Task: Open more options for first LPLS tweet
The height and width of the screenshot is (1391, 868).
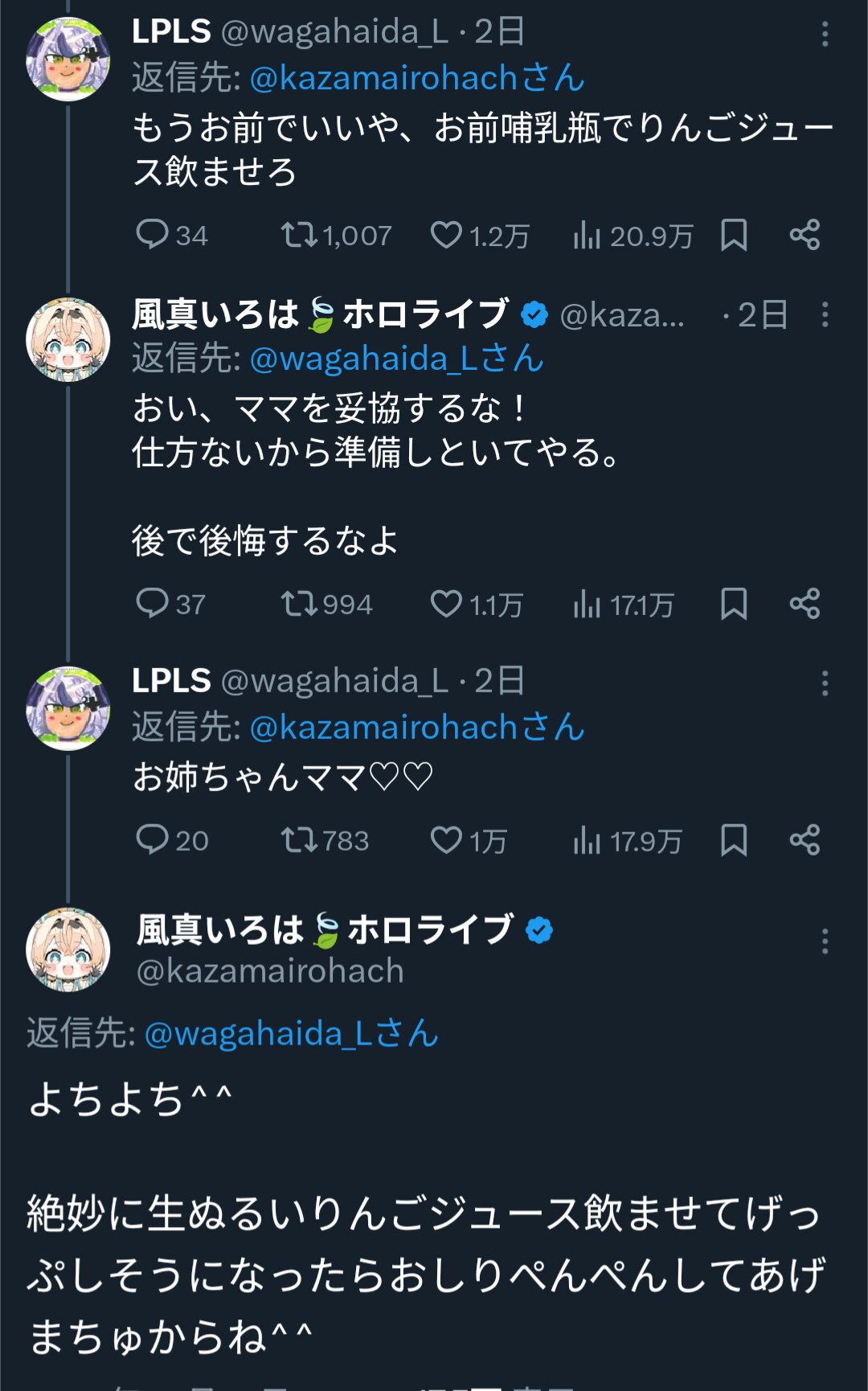Action: click(825, 34)
